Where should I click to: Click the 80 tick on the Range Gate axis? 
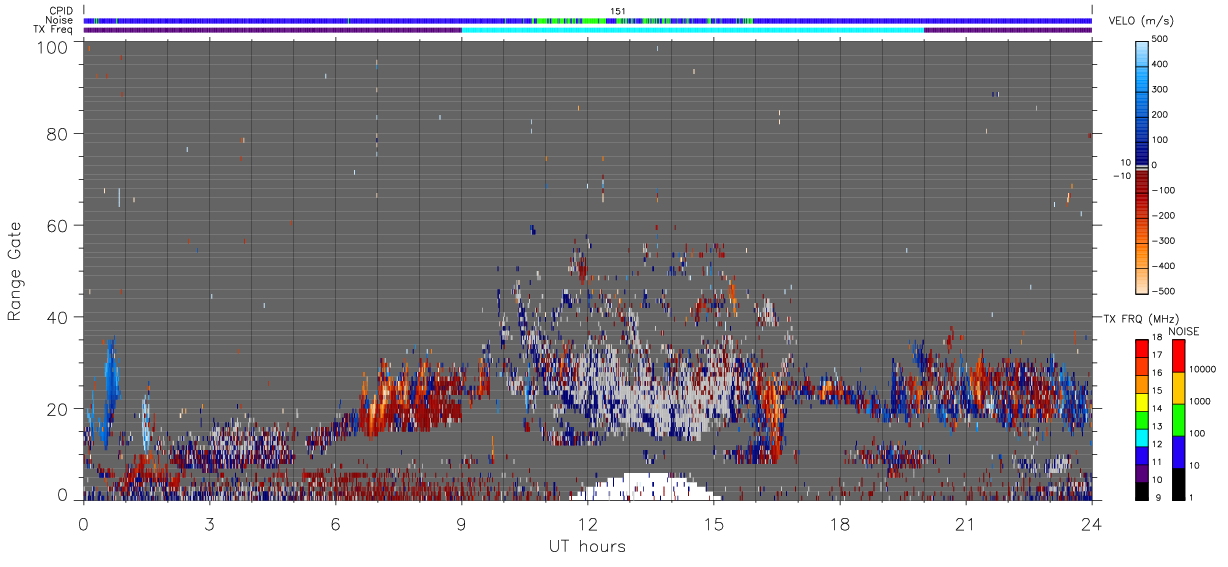[x=56, y=133]
